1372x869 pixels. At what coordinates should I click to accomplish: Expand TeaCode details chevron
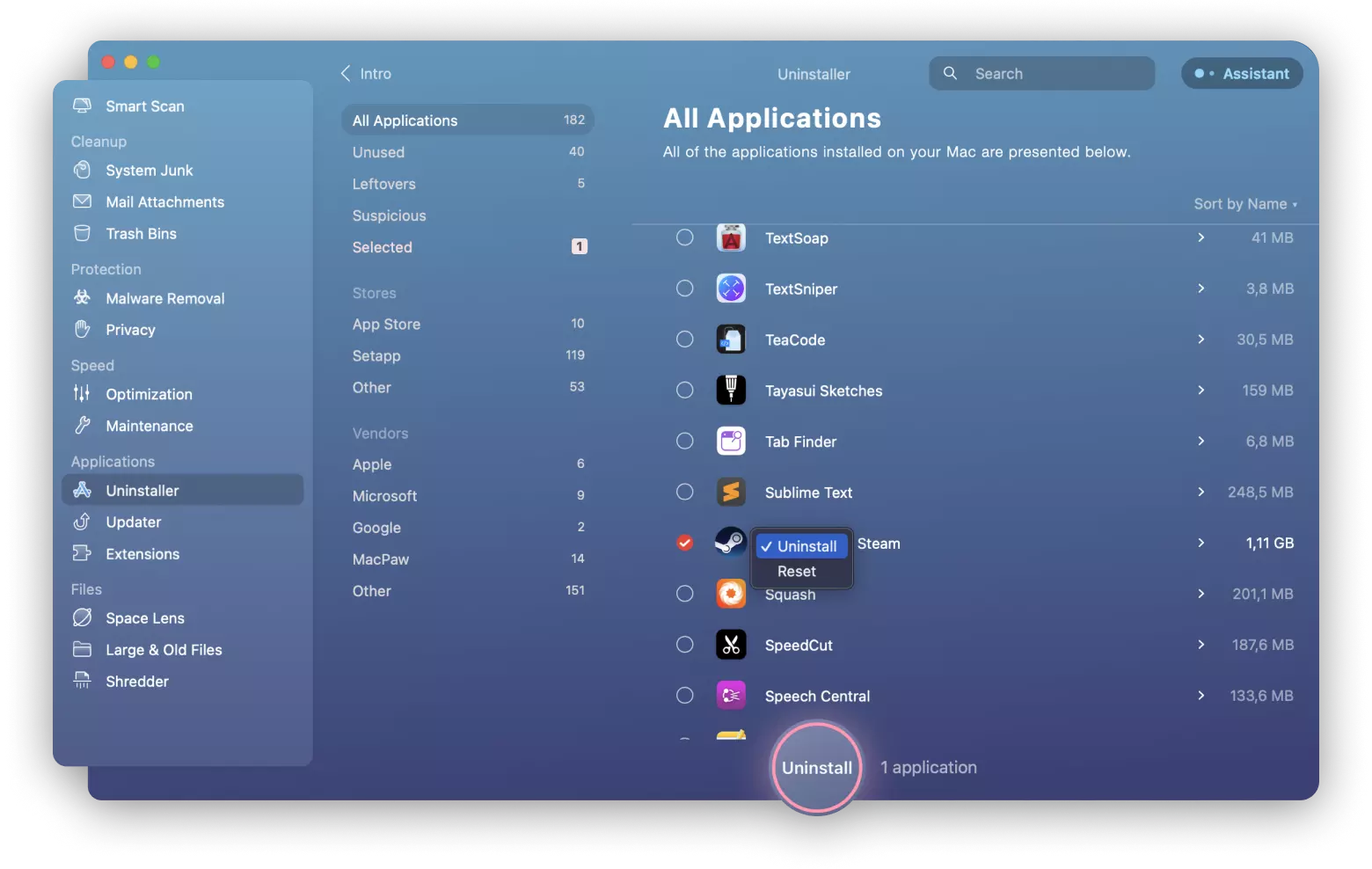[x=1201, y=340]
